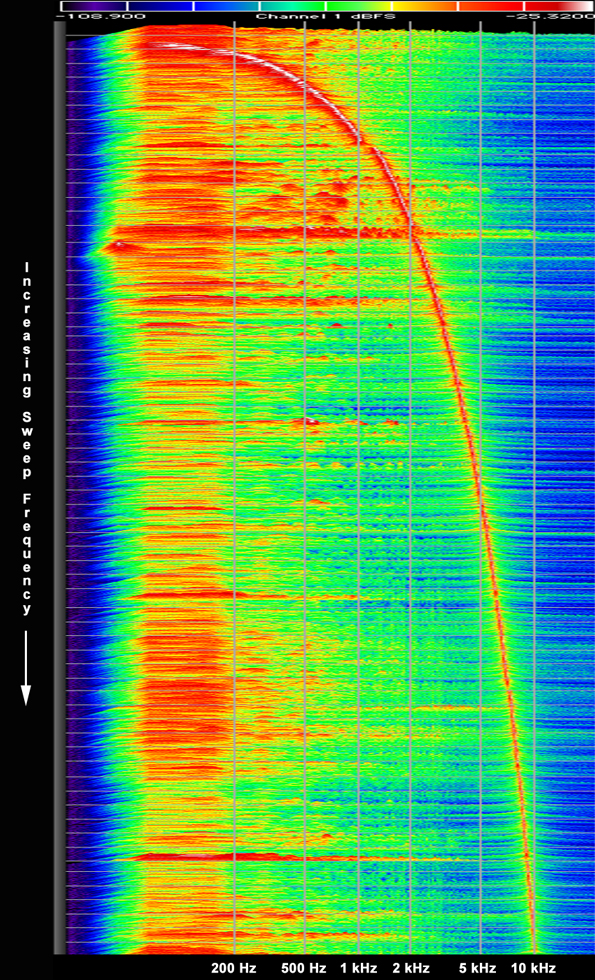The width and height of the screenshot is (595, 980).
Task: Click the white downward arrow icon
Action: point(26,668)
